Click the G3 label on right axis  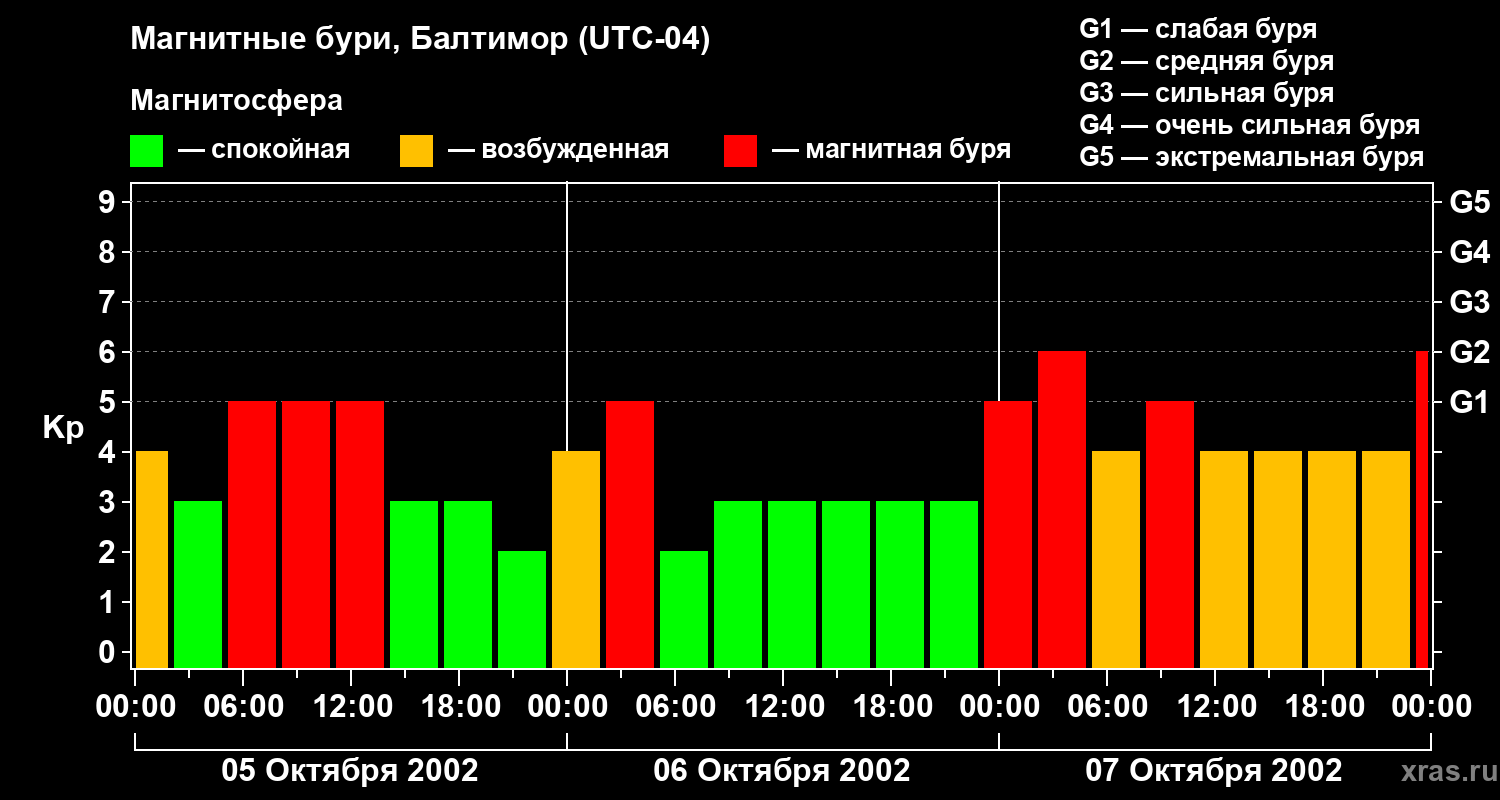tap(1469, 302)
